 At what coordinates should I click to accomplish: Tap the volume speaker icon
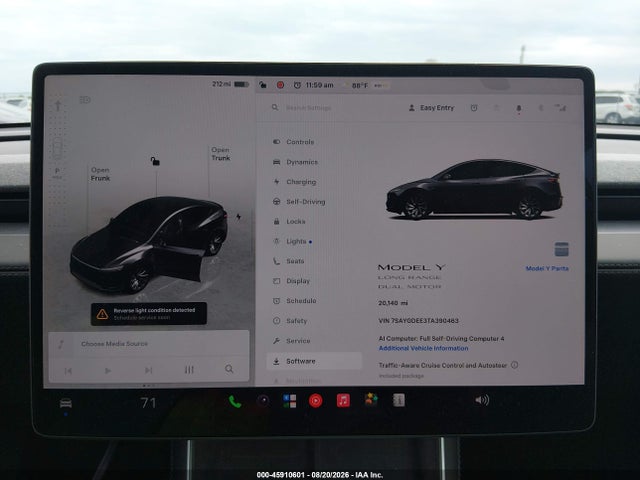pyautogui.click(x=482, y=400)
